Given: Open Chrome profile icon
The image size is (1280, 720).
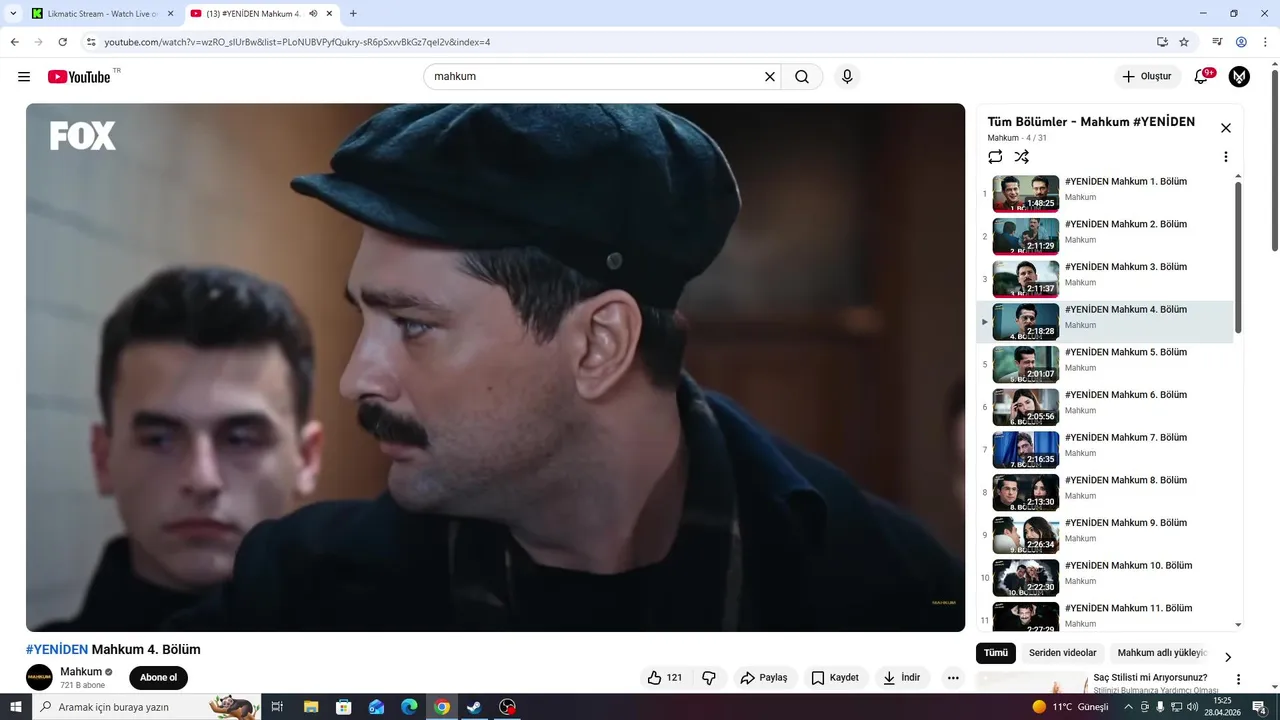Looking at the screenshot, I should click(1241, 42).
